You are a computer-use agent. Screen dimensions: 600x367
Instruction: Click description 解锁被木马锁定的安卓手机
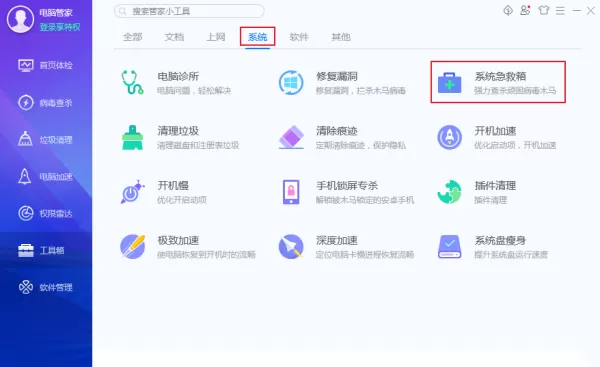[365, 200]
